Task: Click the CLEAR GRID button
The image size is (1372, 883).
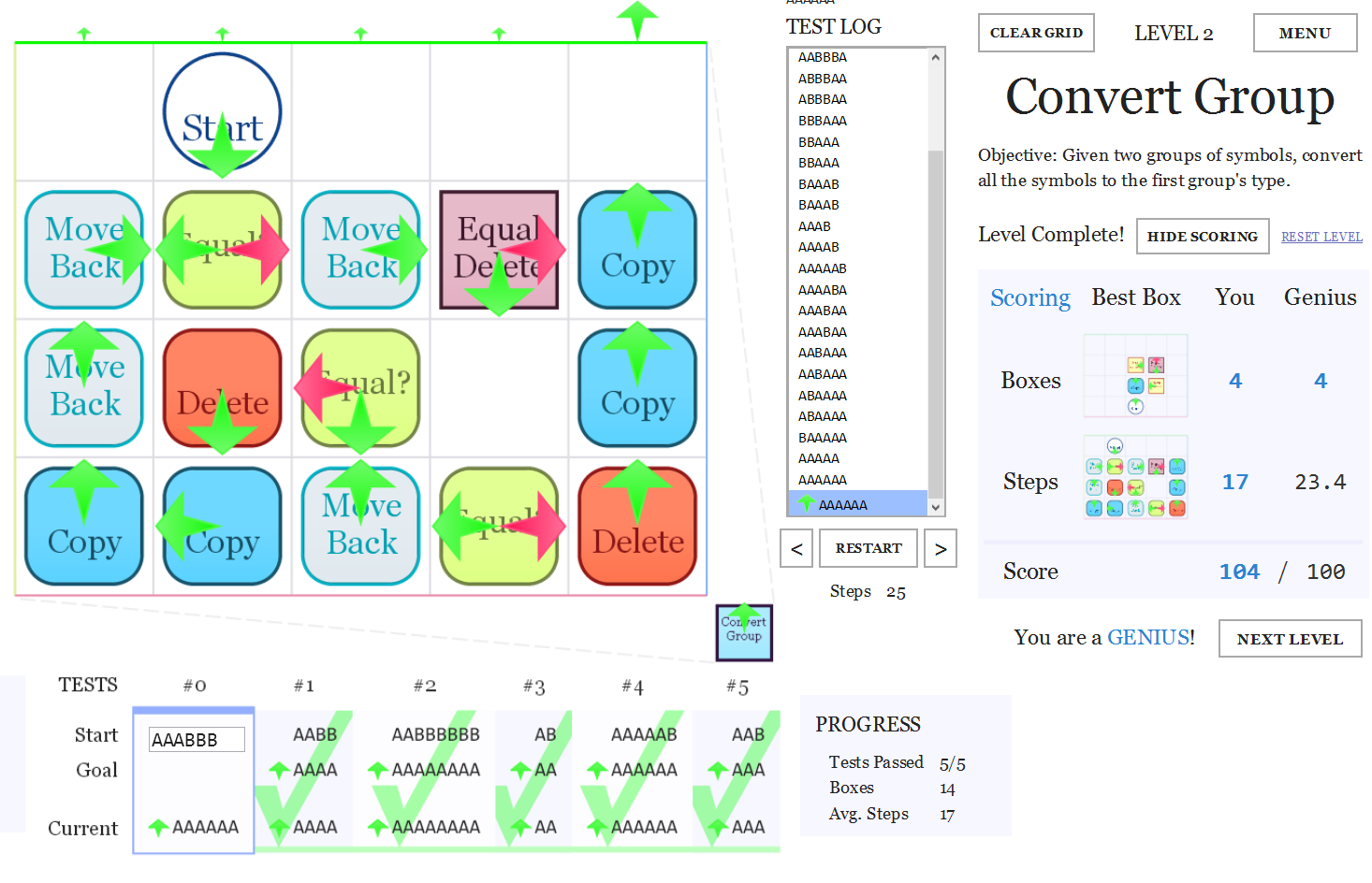Action: [1036, 33]
